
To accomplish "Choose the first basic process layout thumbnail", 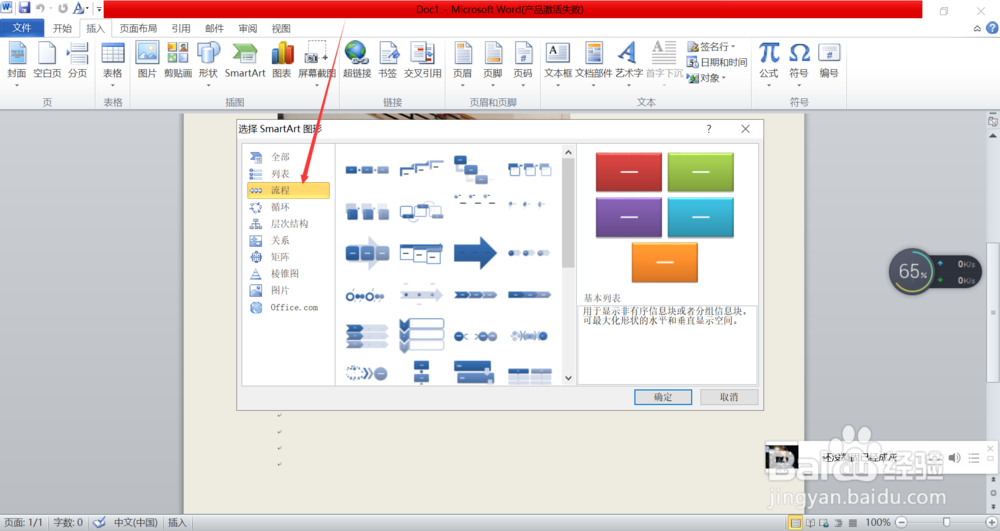I will point(367,170).
